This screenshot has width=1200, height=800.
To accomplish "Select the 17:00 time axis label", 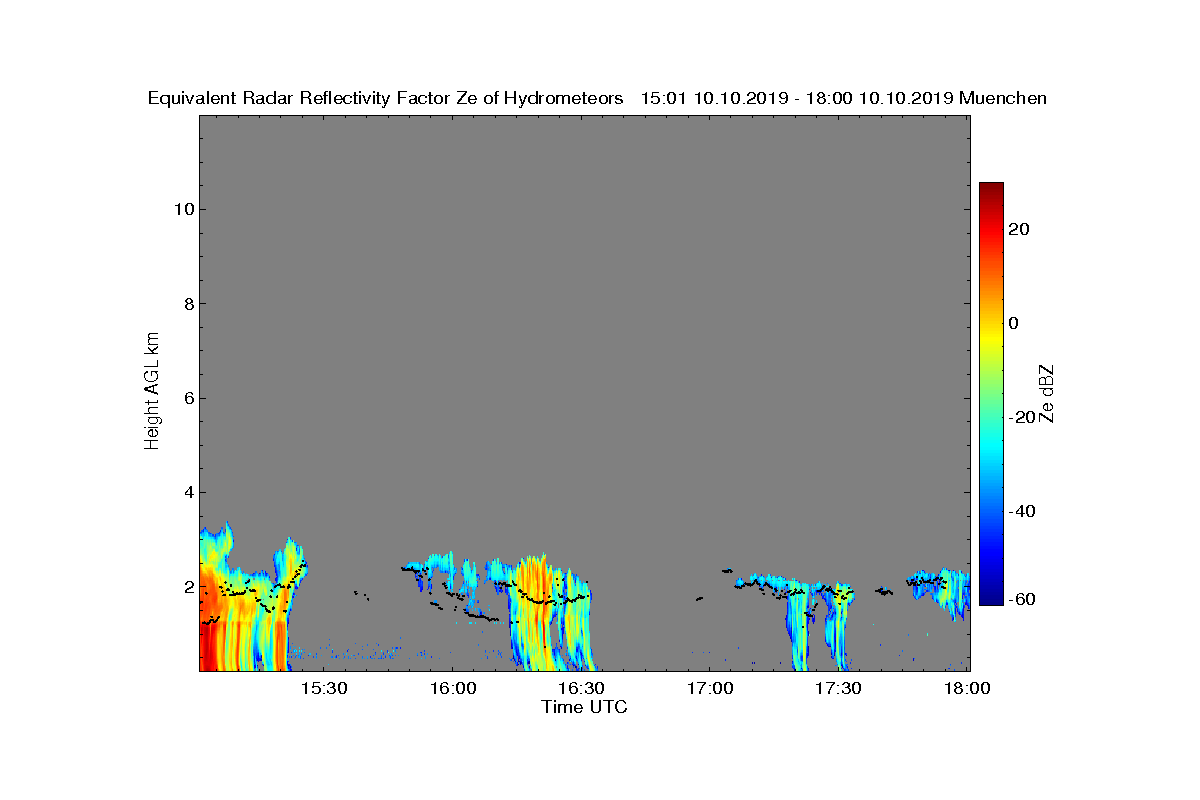I will coord(710,689).
